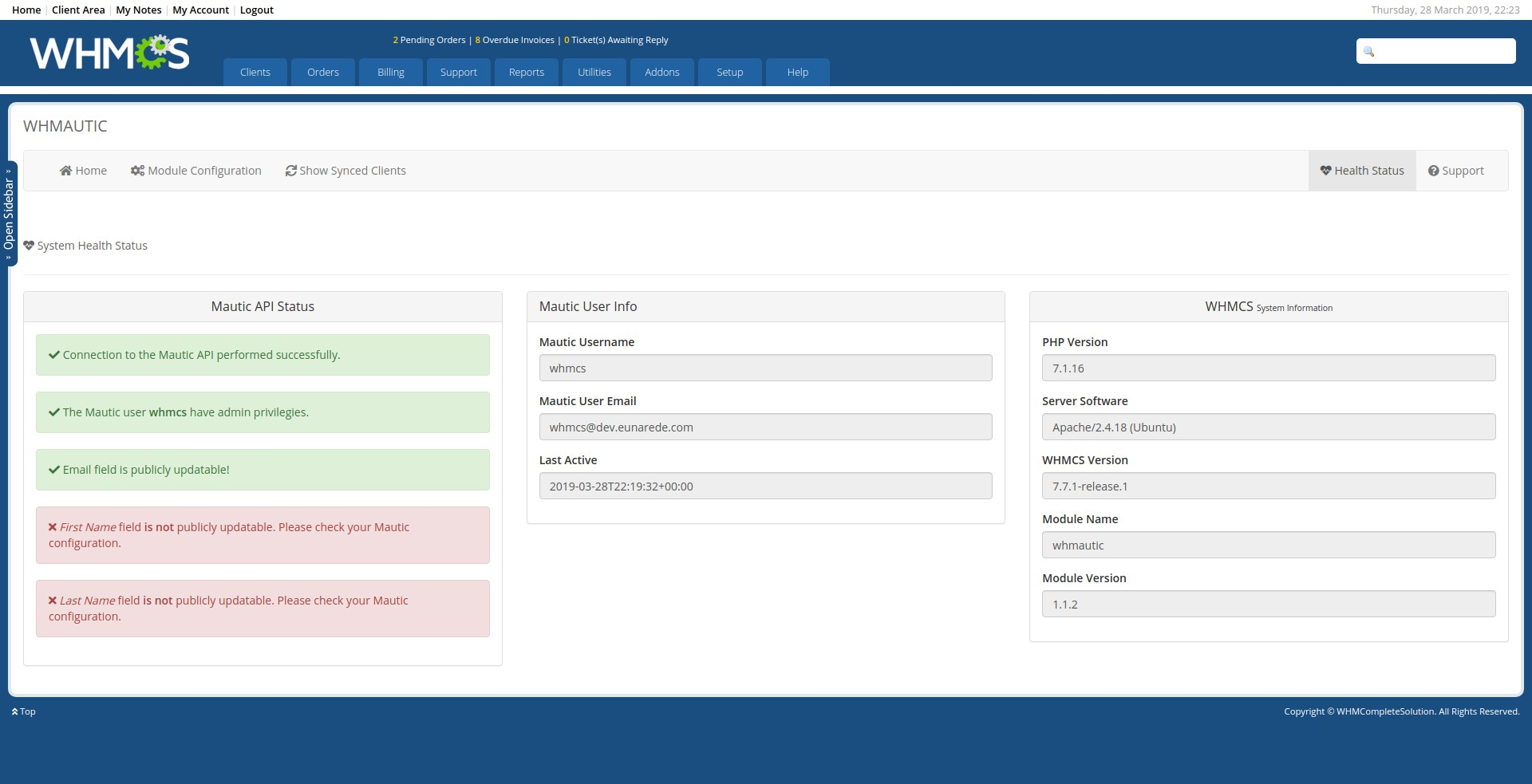
Task: Select the Addons menu tab
Action: pyautogui.click(x=662, y=72)
